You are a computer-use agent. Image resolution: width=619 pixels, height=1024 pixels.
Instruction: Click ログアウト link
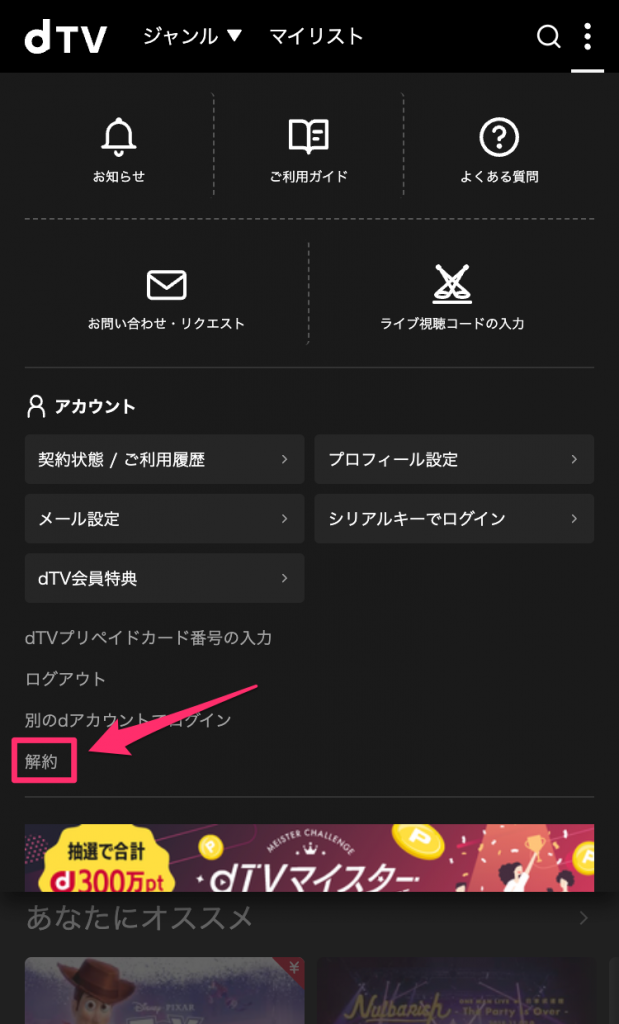[65, 679]
